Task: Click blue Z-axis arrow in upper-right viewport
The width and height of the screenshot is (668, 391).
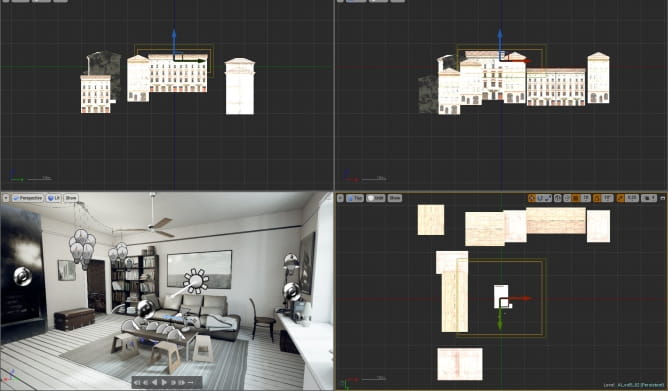Action: [x=500, y=40]
